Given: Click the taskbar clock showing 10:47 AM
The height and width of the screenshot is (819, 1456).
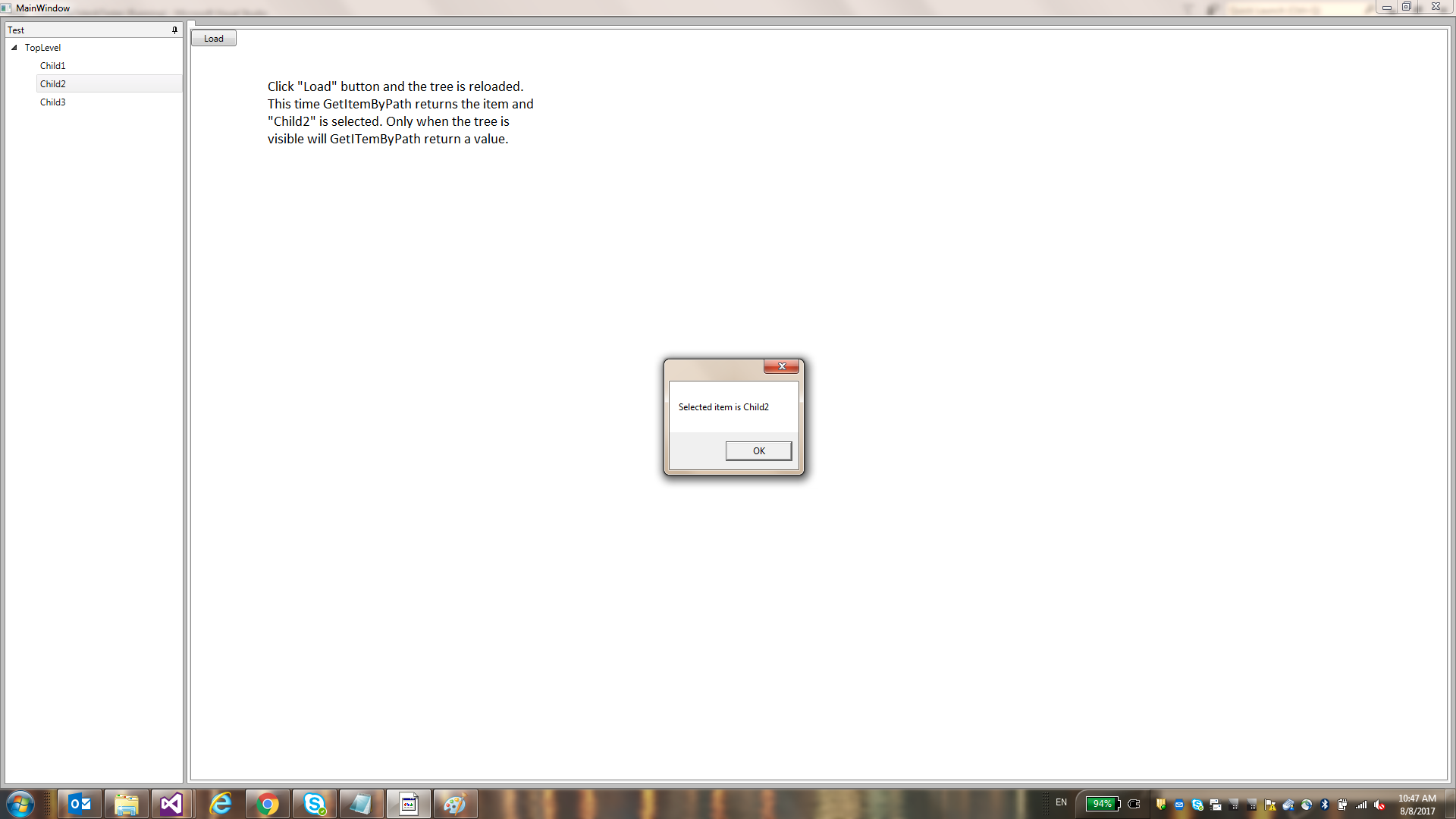Looking at the screenshot, I should [x=1417, y=805].
